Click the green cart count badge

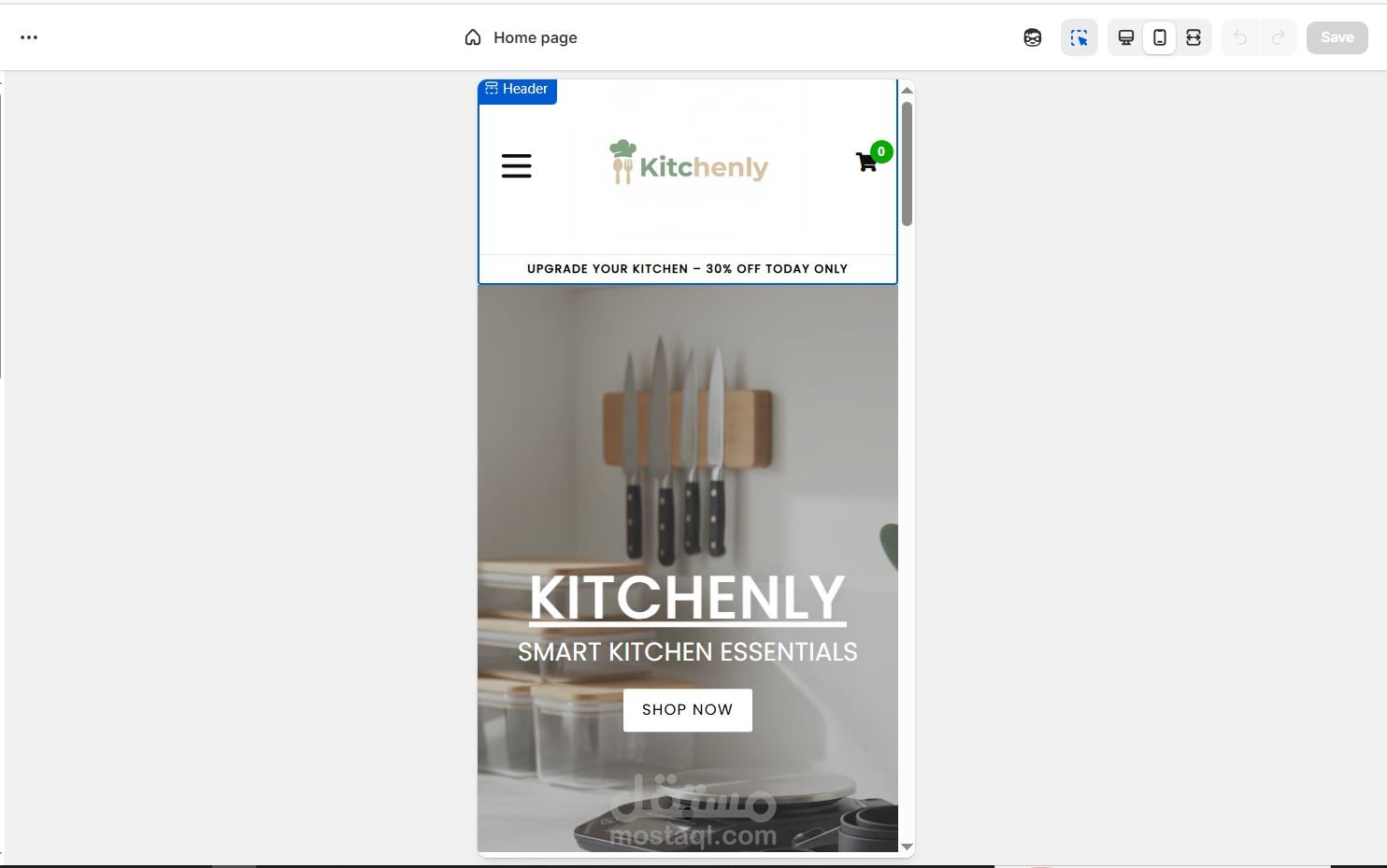pos(881,151)
